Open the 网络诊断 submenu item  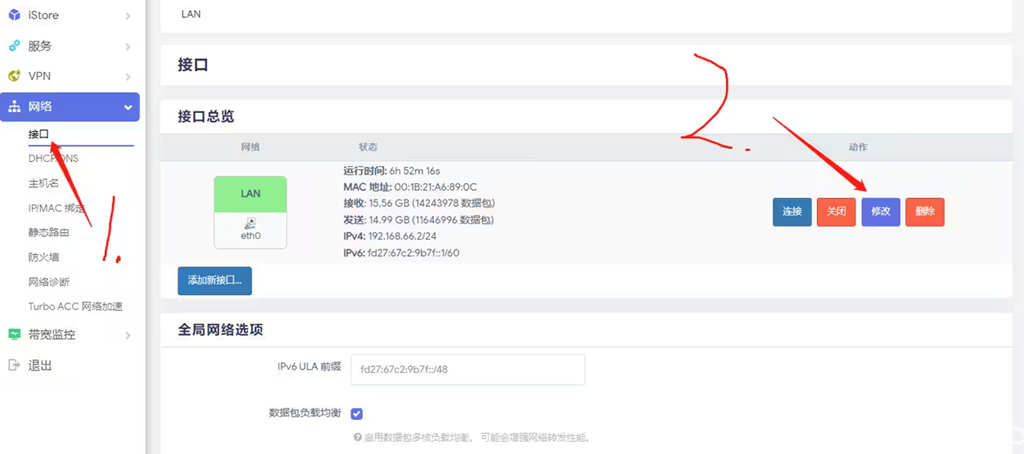[48, 282]
